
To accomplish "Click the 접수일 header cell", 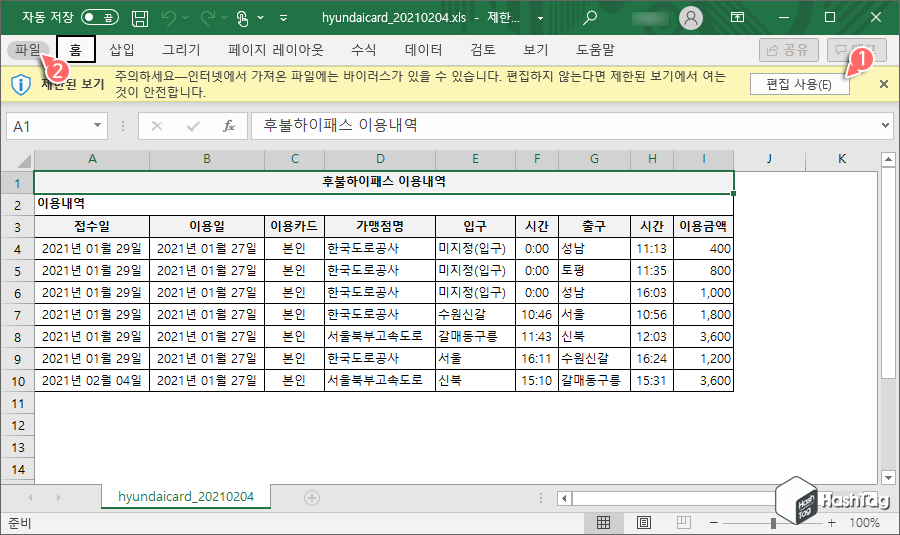I will 92,226.
